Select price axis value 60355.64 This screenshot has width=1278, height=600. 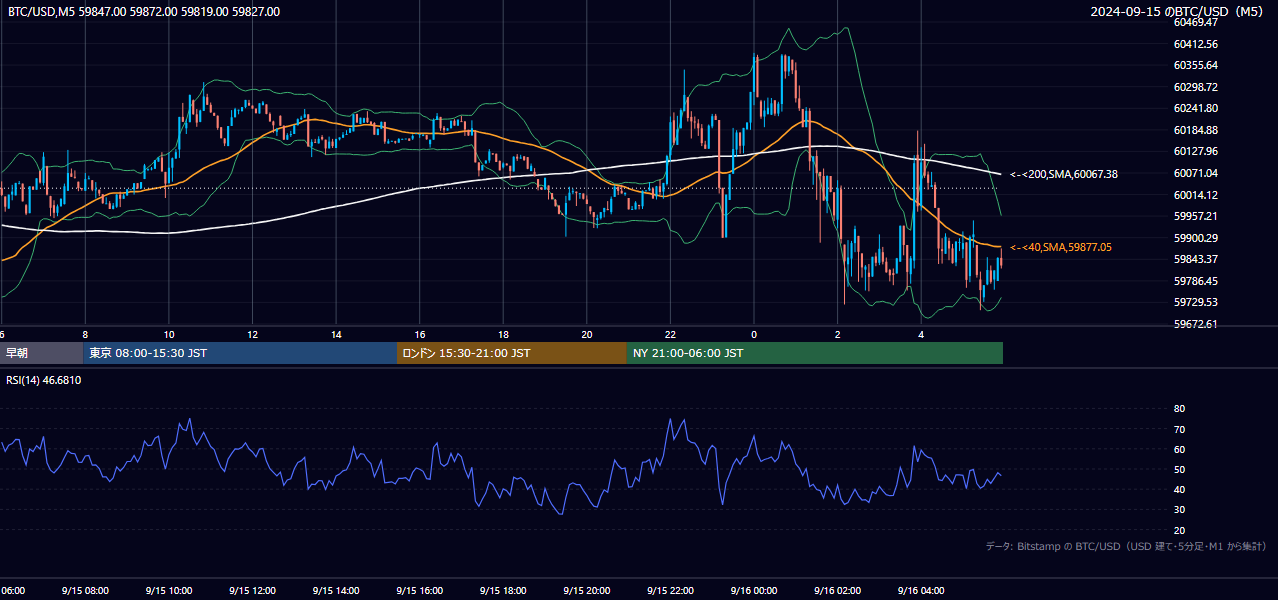(x=1196, y=65)
